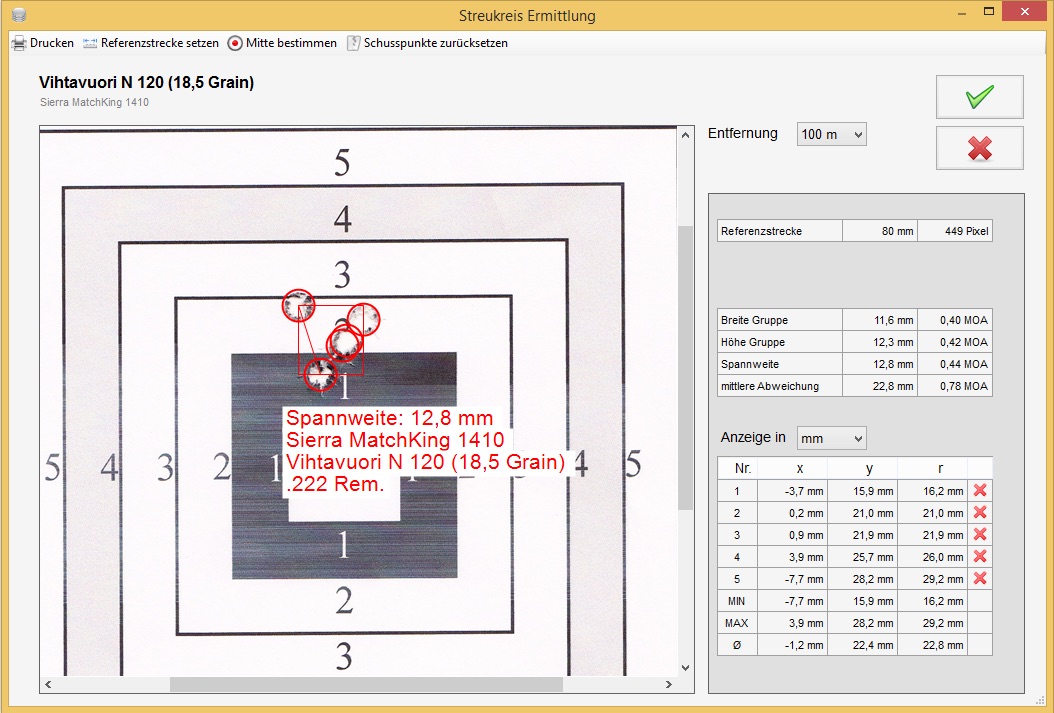Click the scroll left arrow below target

click(48, 685)
